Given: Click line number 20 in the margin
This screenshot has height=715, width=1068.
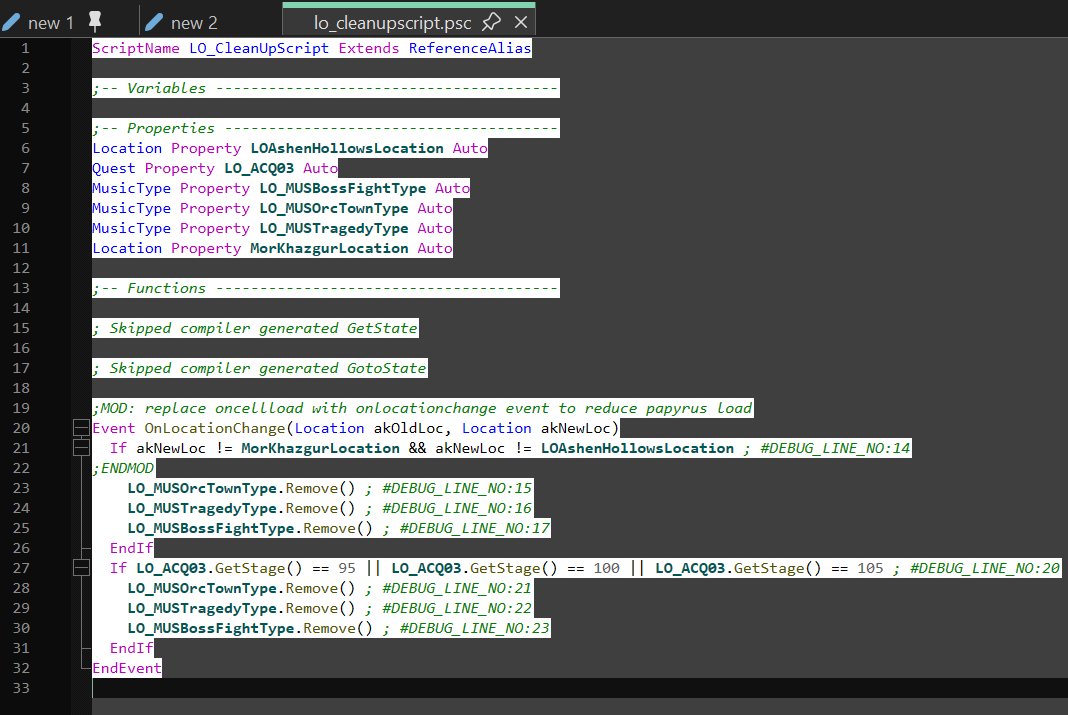Looking at the screenshot, I should pos(21,428).
